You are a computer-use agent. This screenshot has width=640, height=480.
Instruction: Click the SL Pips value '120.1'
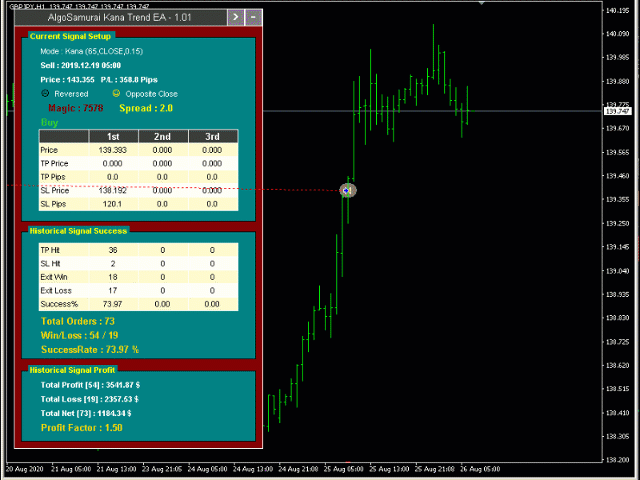(x=112, y=204)
